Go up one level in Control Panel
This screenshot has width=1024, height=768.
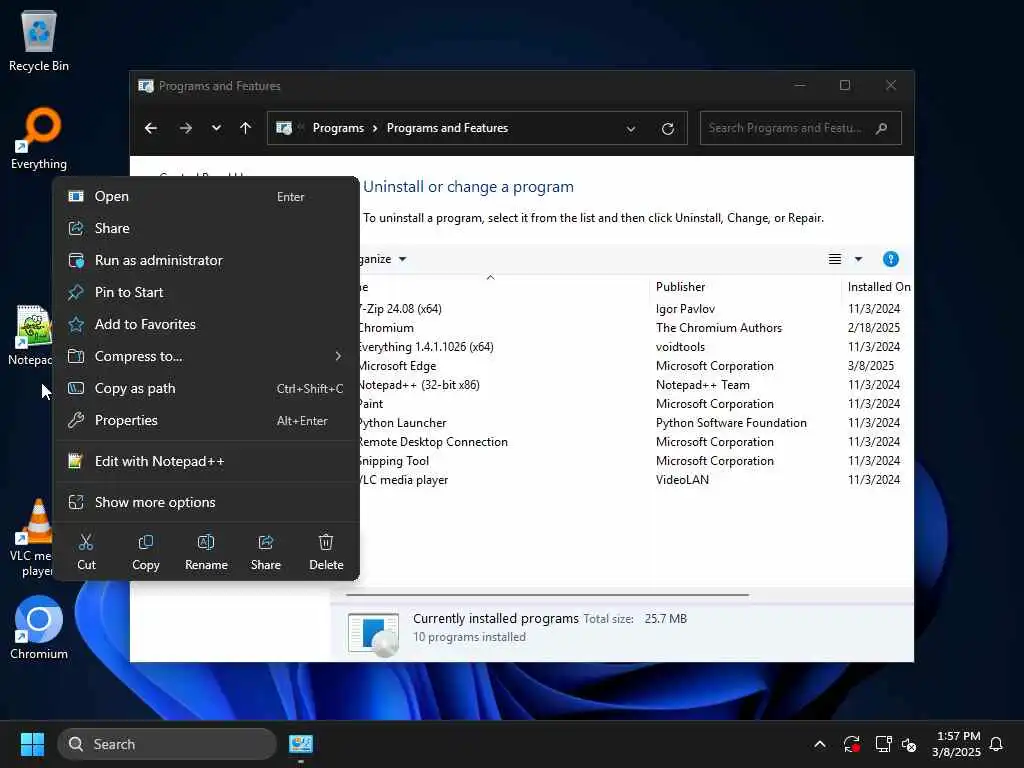246,128
